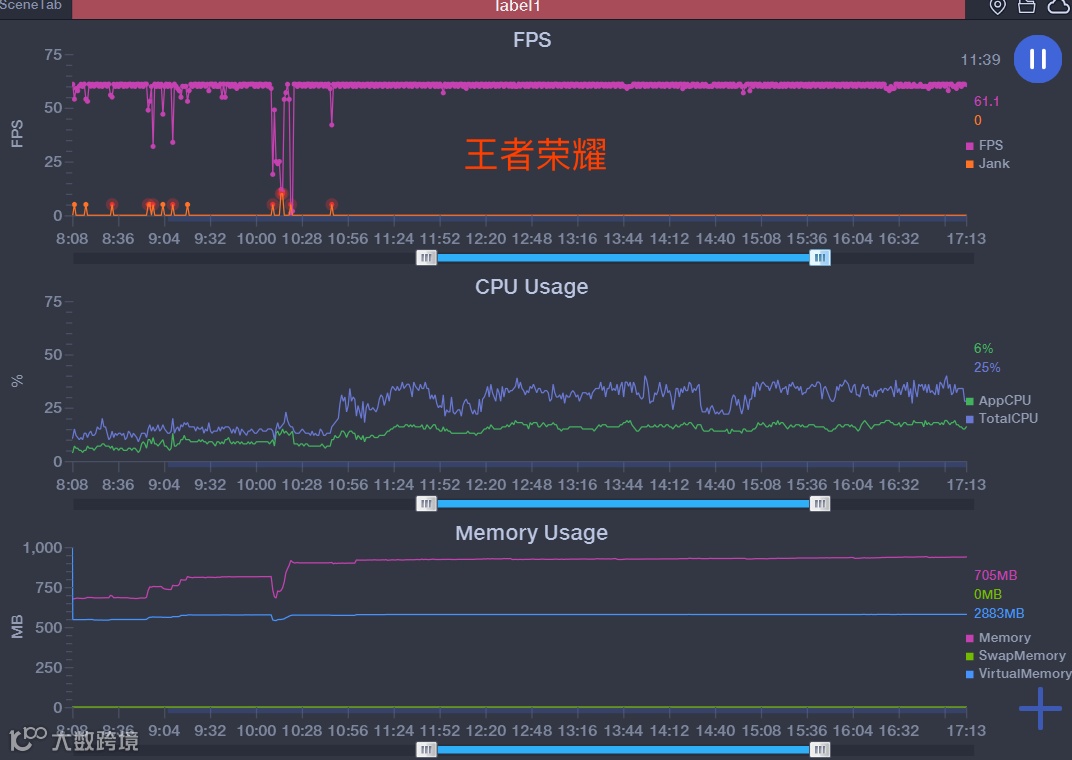The image size is (1072, 760).
Task: Toggle the TotalCPU legend series
Action: click(1002, 418)
